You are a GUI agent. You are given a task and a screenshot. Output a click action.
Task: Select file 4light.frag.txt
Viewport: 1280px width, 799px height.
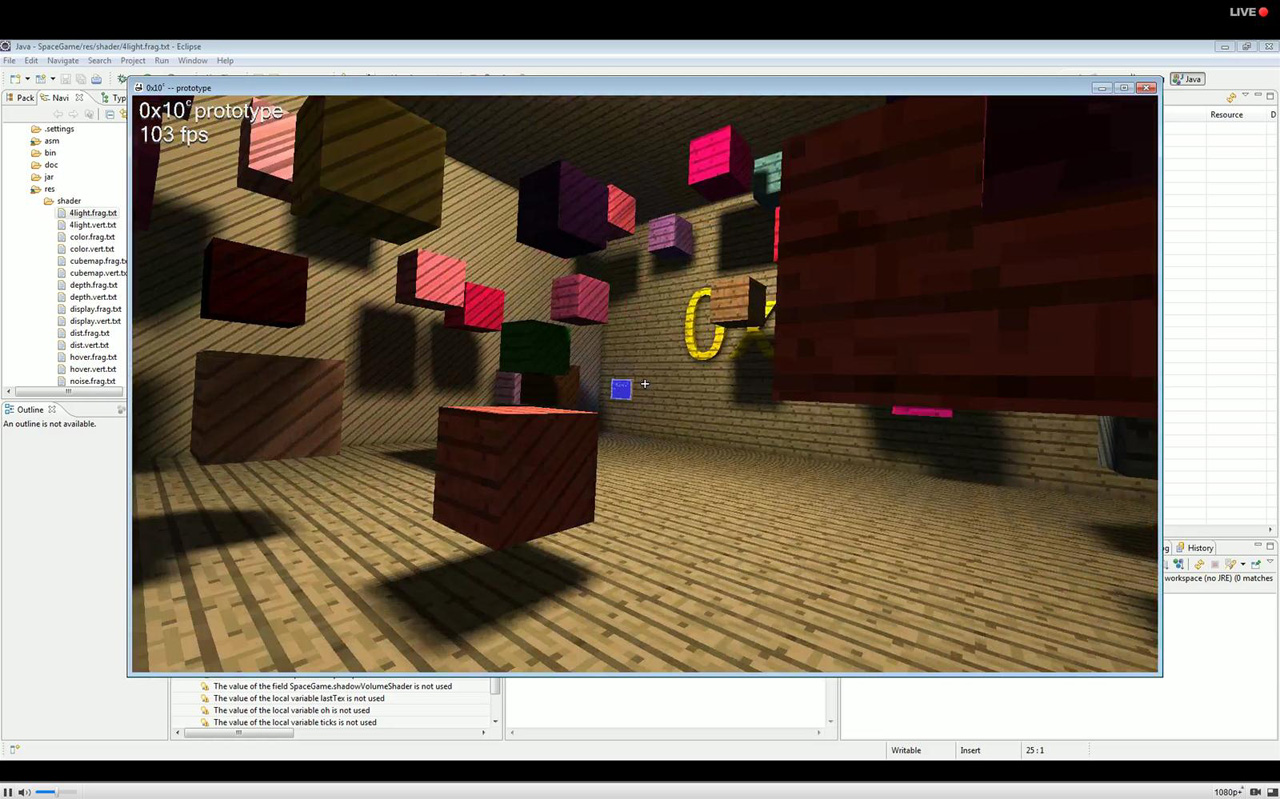[87, 213]
